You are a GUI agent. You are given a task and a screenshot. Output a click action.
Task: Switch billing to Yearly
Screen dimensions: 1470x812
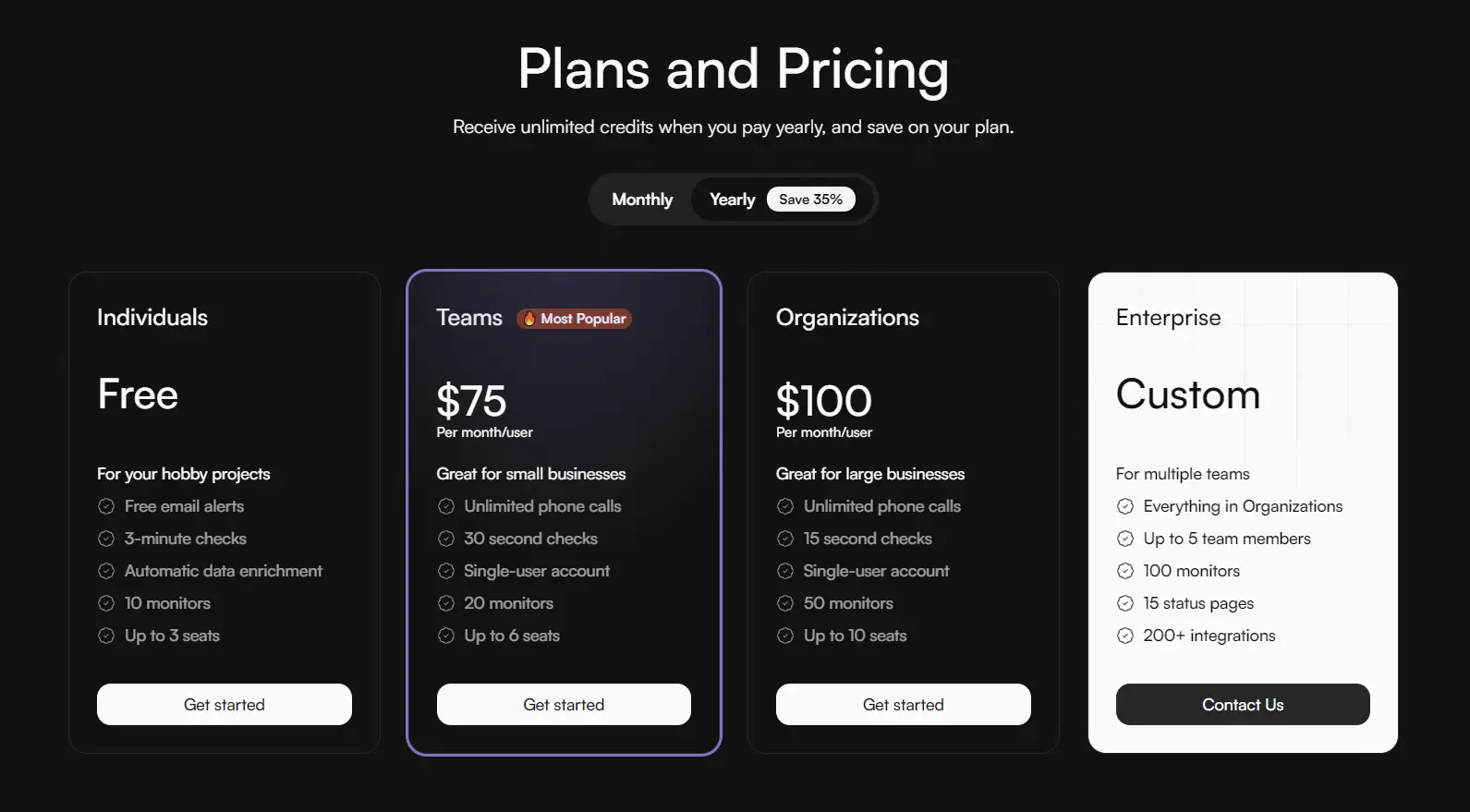pyautogui.click(x=731, y=199)
